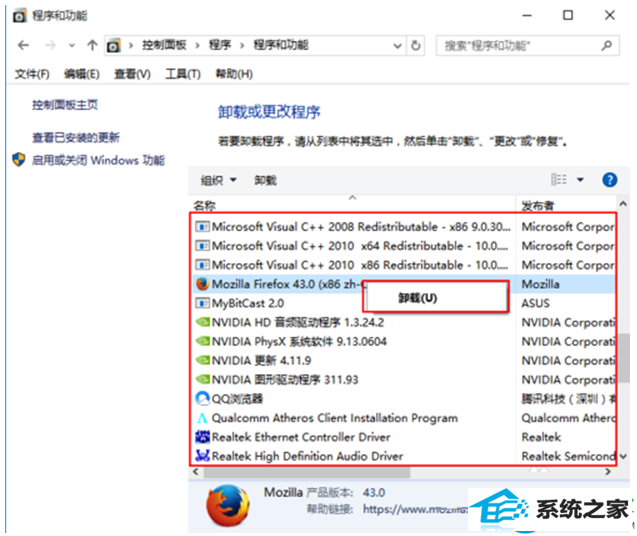Image resolution: width=637 pixels, height=536 pixels.
Task: Sort by the 发布者 column header
Action: 538,206
